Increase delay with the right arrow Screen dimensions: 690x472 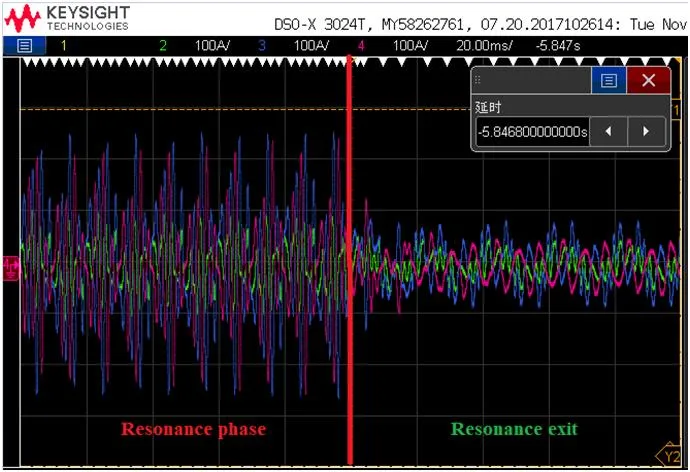[x=646, y=131]
